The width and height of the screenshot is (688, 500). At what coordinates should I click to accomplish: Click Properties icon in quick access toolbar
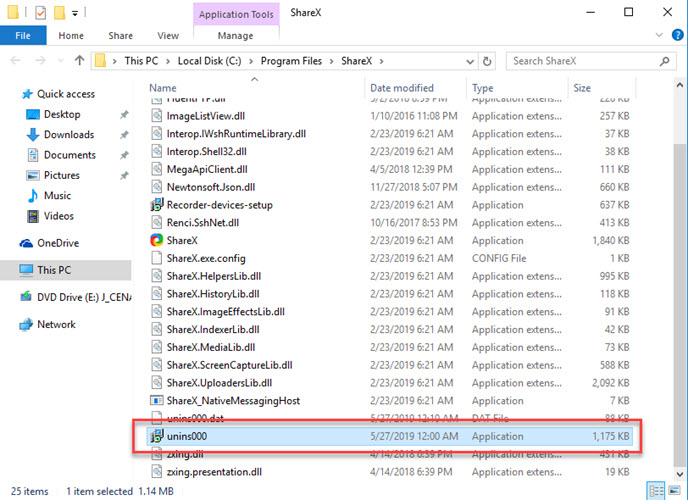pos(40,13)
